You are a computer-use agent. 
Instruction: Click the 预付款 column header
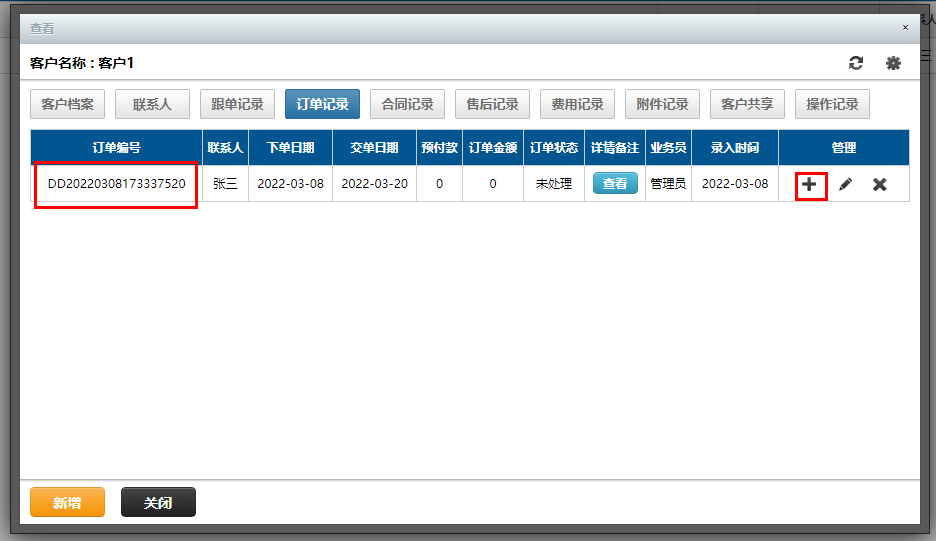[439, 147]
